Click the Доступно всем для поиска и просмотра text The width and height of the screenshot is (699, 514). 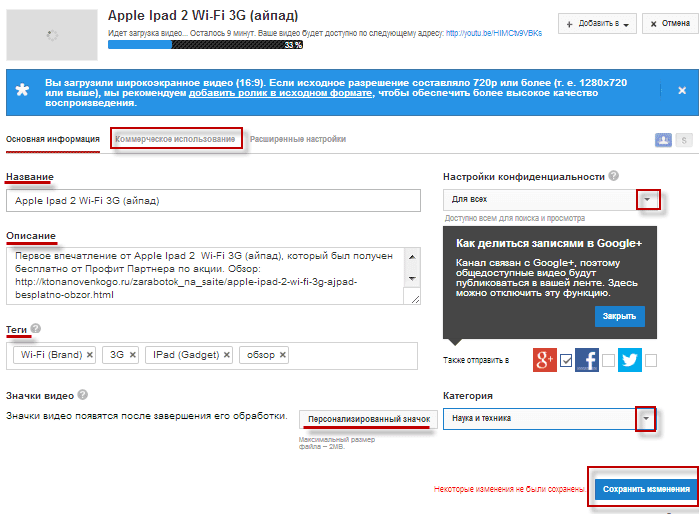[x=514, y=218]
